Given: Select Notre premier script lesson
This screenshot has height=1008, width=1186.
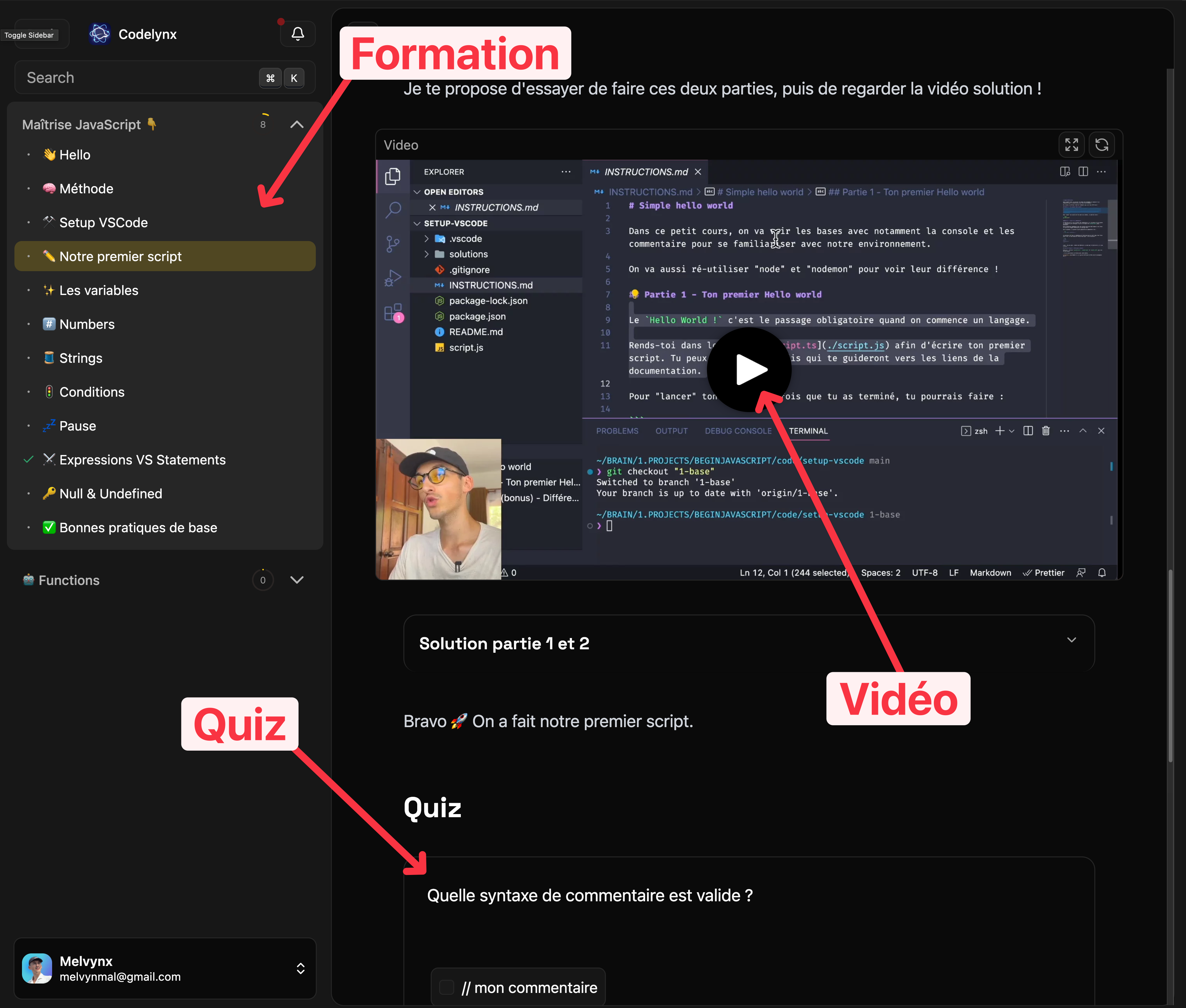Looking at the screenshot, I should pos(164,256).
